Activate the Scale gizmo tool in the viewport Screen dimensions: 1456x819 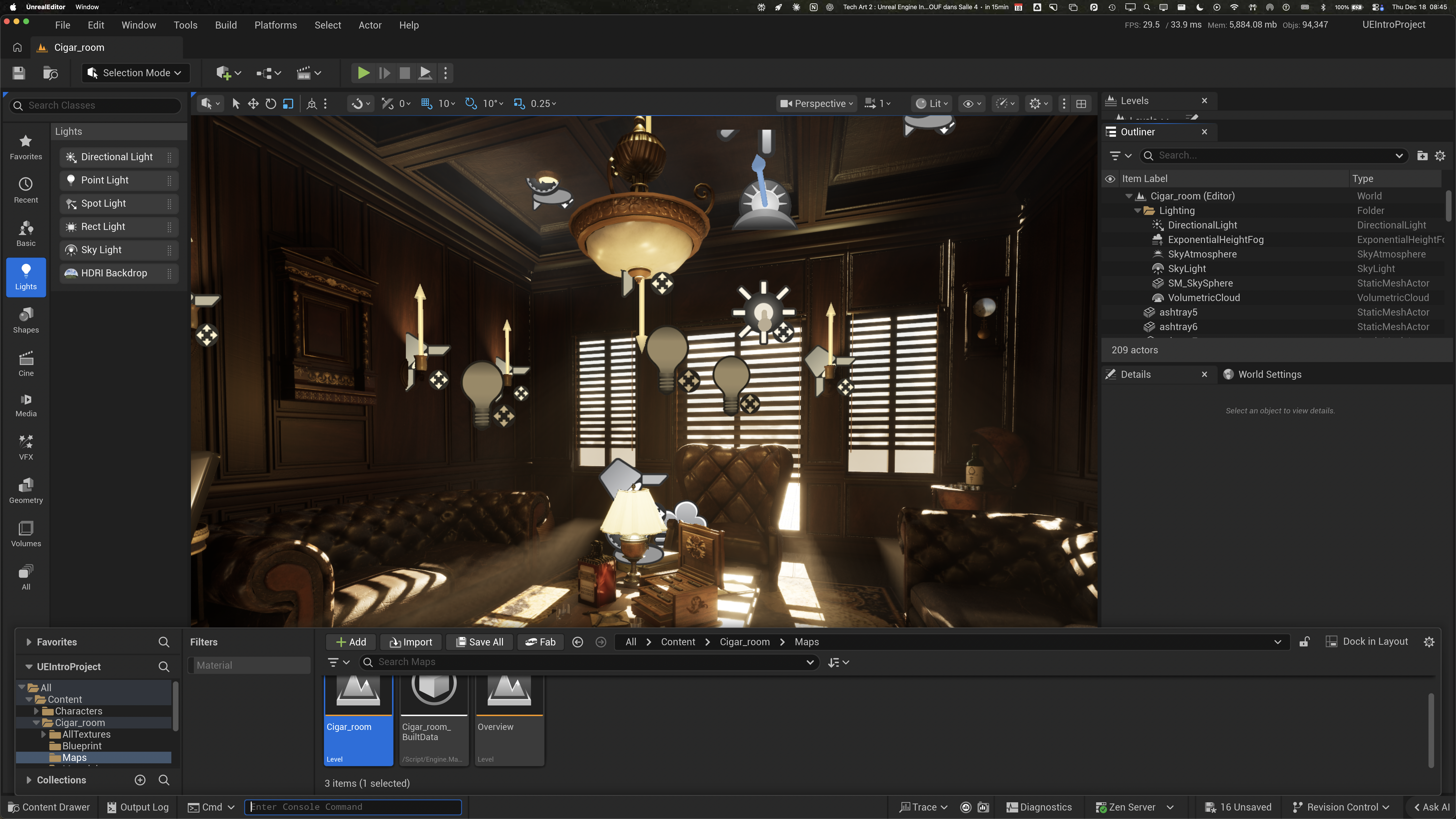(x=288, y=103)
